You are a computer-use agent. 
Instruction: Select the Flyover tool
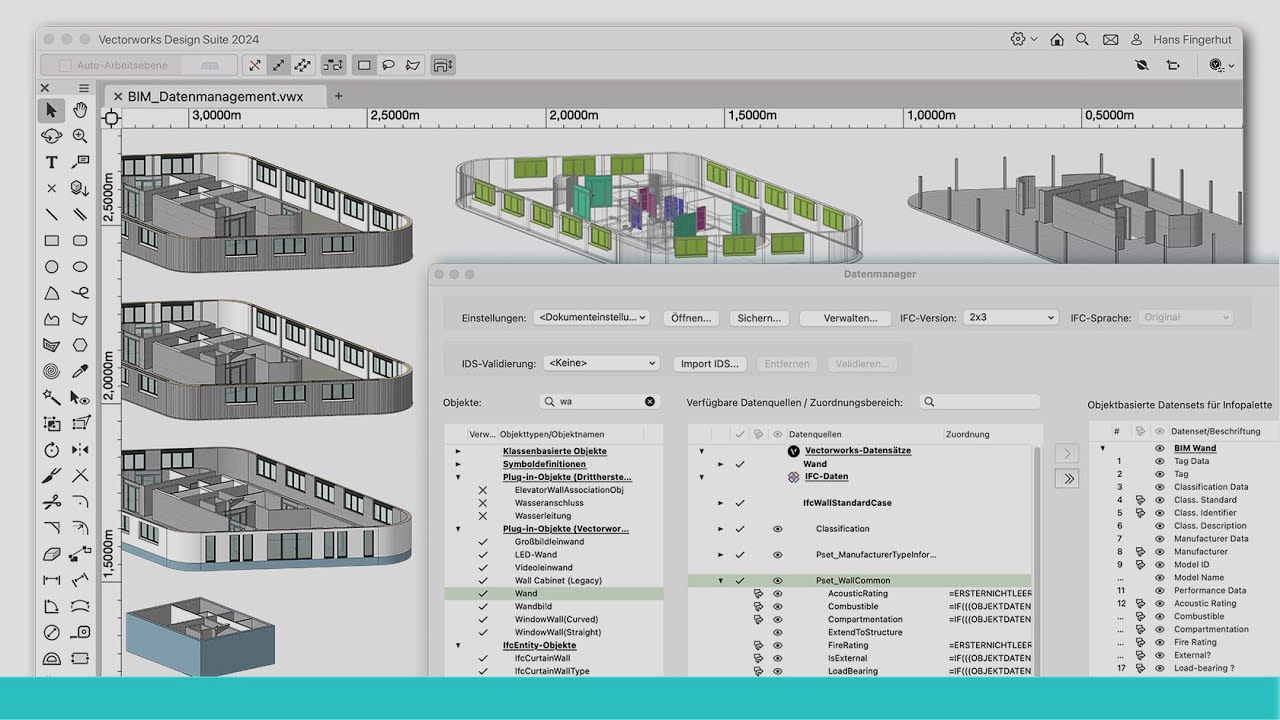(x=51, y=136)
